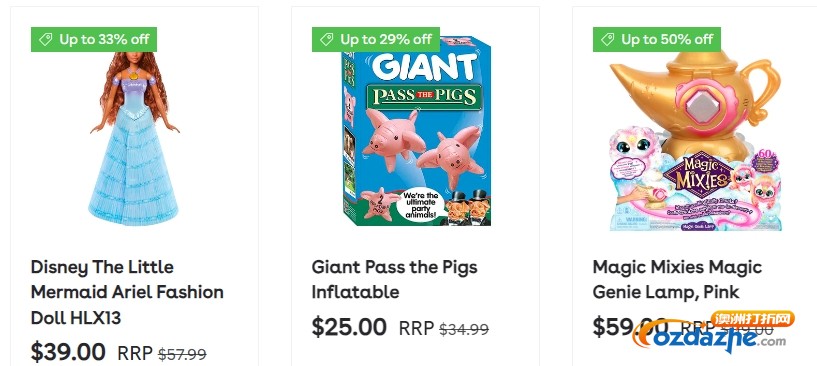Click the Up to 33% off badge
This screenshot has width=817, height=366.
point(94,40)
